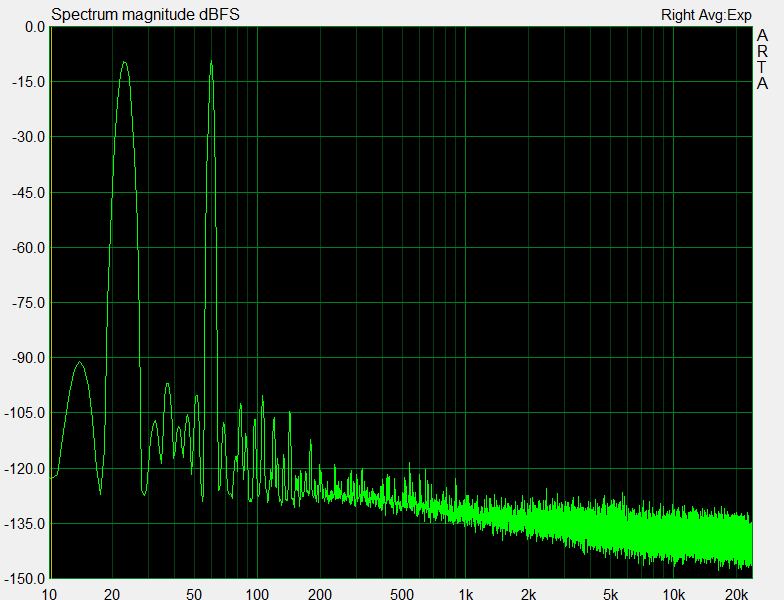Click the 10 Hz frequency label
The height and width of the screenshot is (600, 784).
click(x=49, y=594)
